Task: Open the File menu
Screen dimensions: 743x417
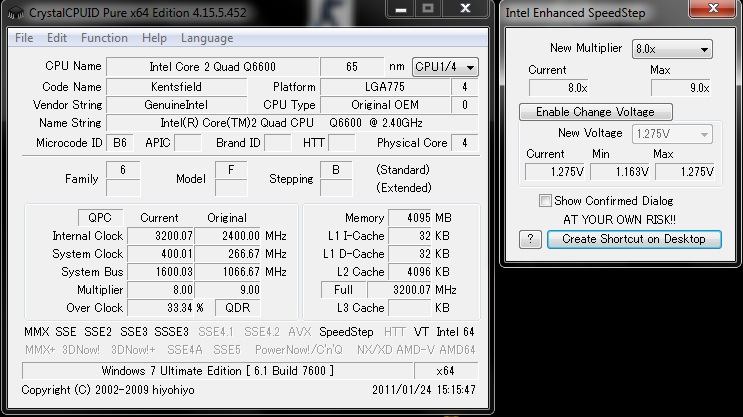Action: pos(24,38)
